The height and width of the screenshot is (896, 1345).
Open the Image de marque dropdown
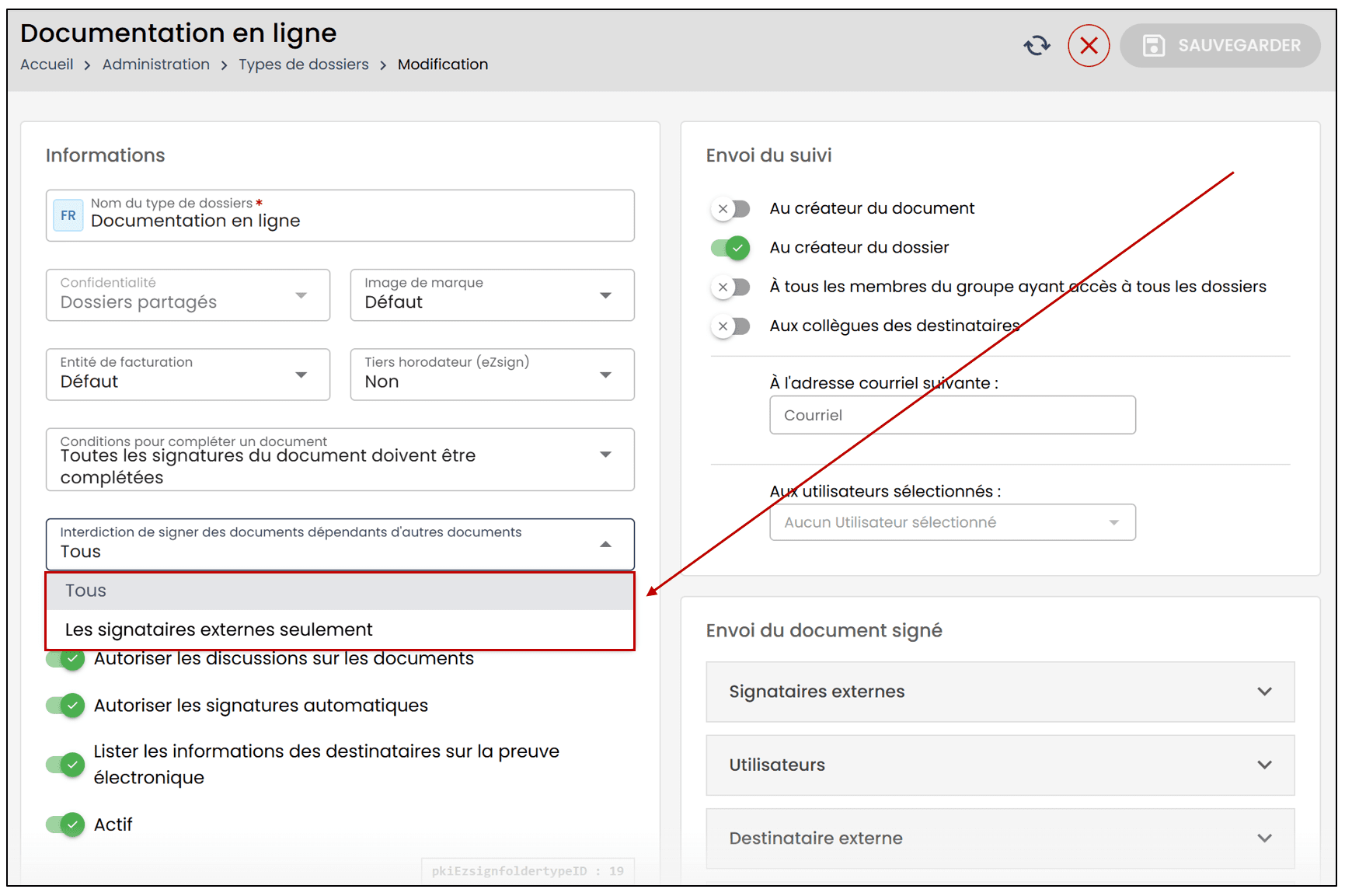coord(492,295)
